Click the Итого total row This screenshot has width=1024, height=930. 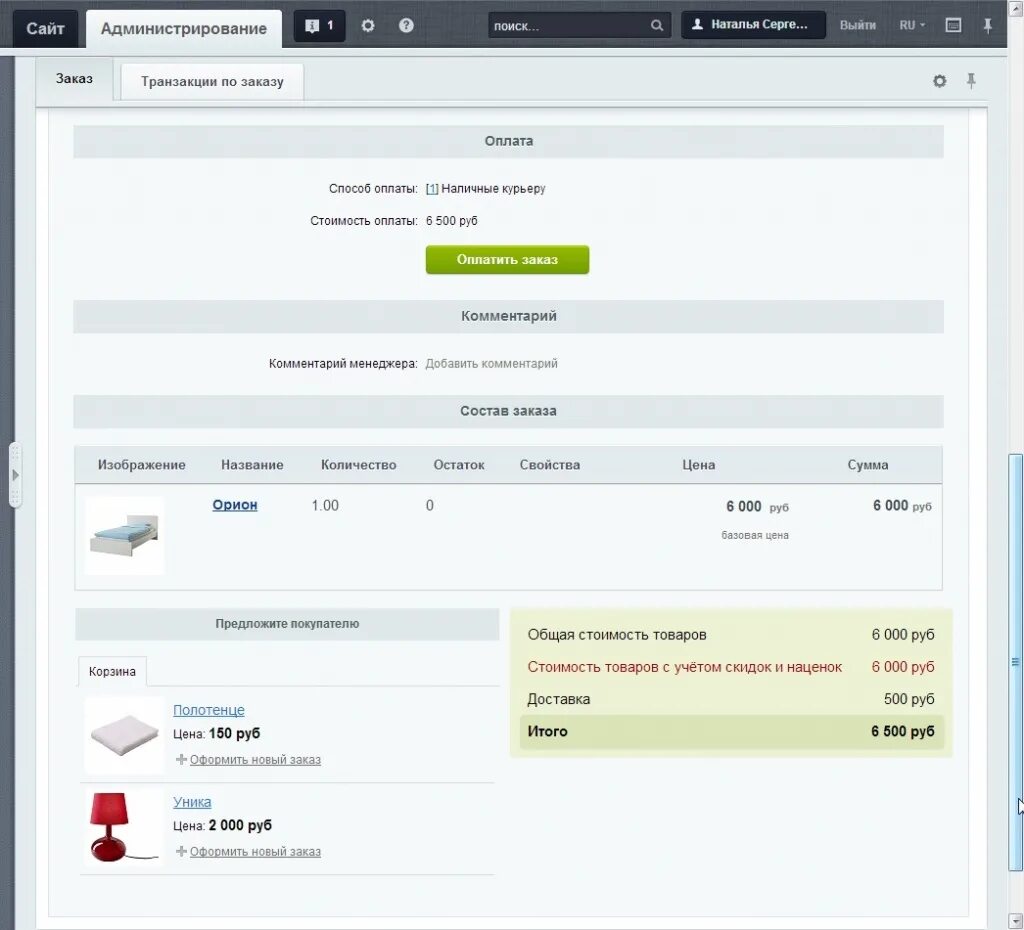[731, 731]
